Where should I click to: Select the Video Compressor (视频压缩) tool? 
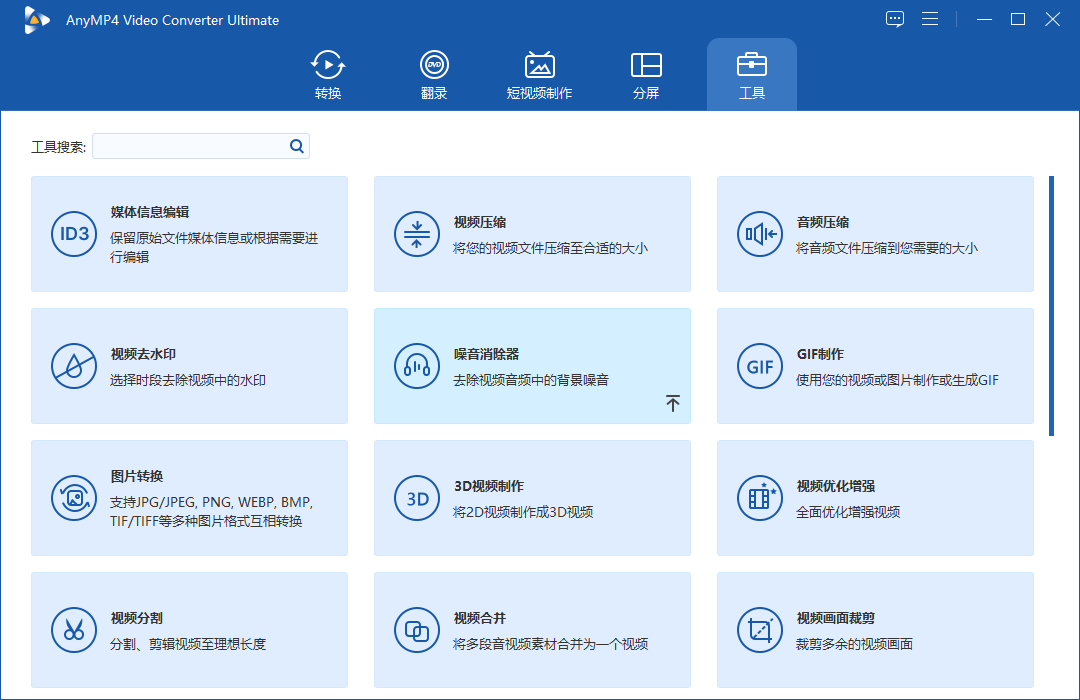[x=532, y=234]
